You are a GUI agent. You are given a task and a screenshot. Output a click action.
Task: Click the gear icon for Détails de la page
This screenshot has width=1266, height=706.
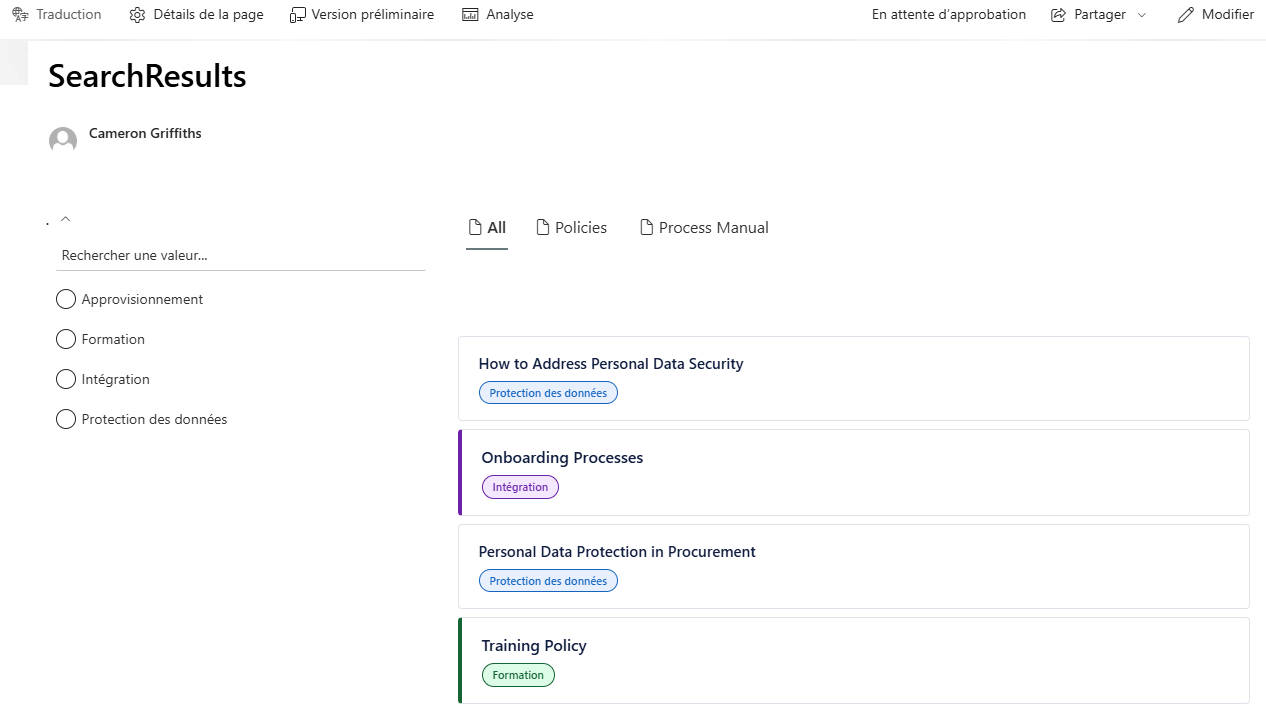(138, 15)
